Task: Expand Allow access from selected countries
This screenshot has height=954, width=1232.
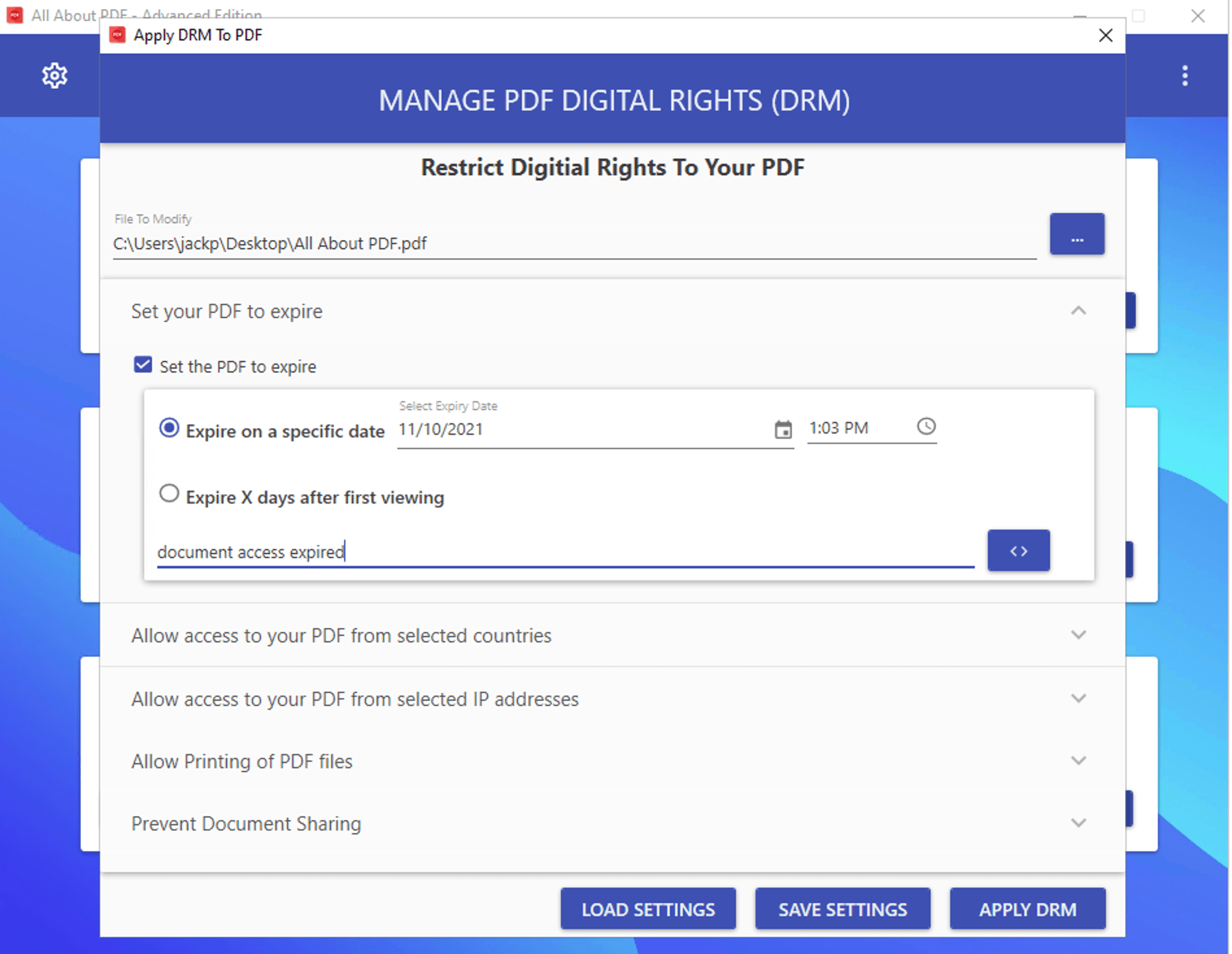Action: pos(1079,635)
